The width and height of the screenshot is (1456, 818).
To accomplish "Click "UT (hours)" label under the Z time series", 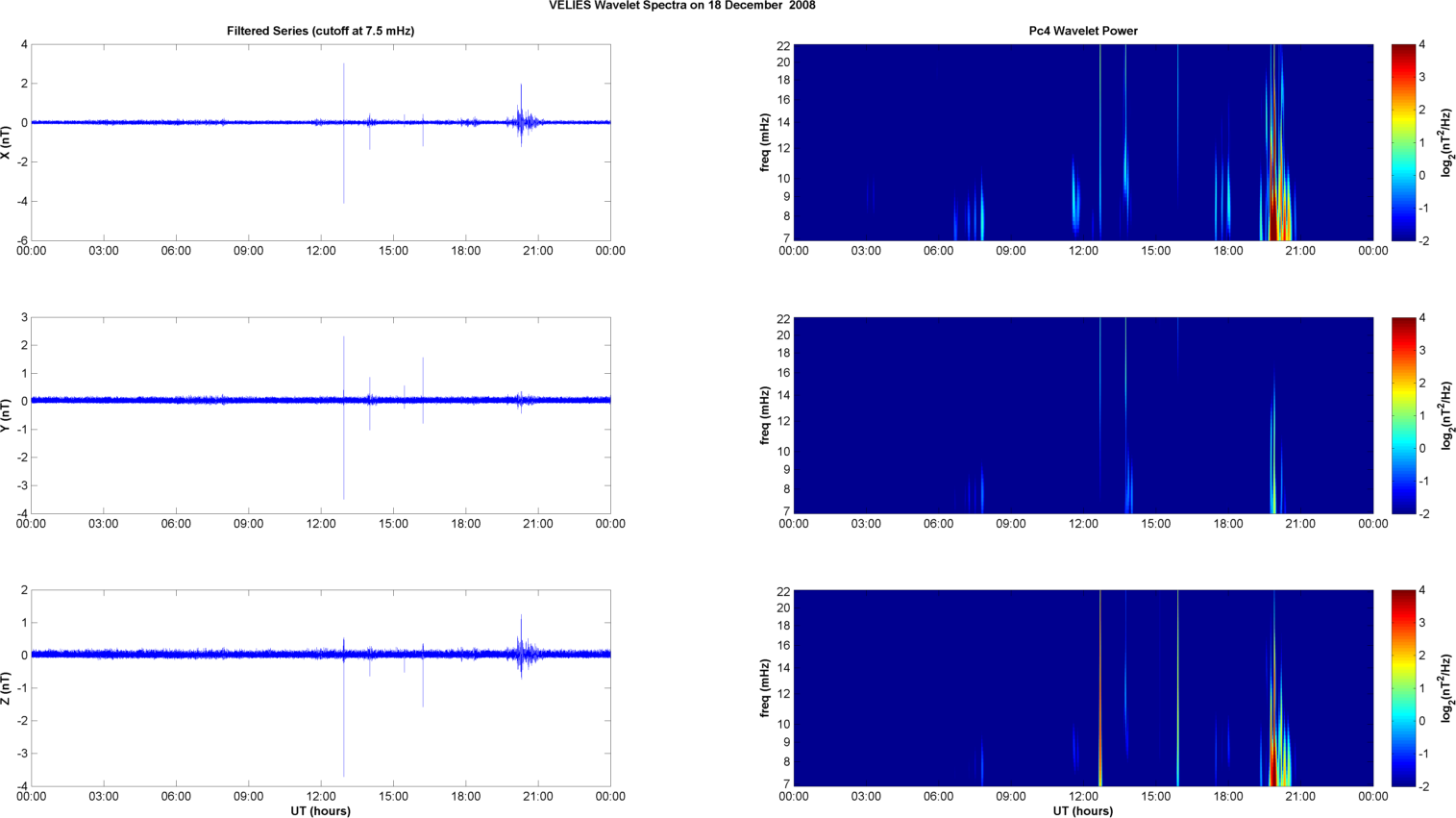I will tap(320, 811).
